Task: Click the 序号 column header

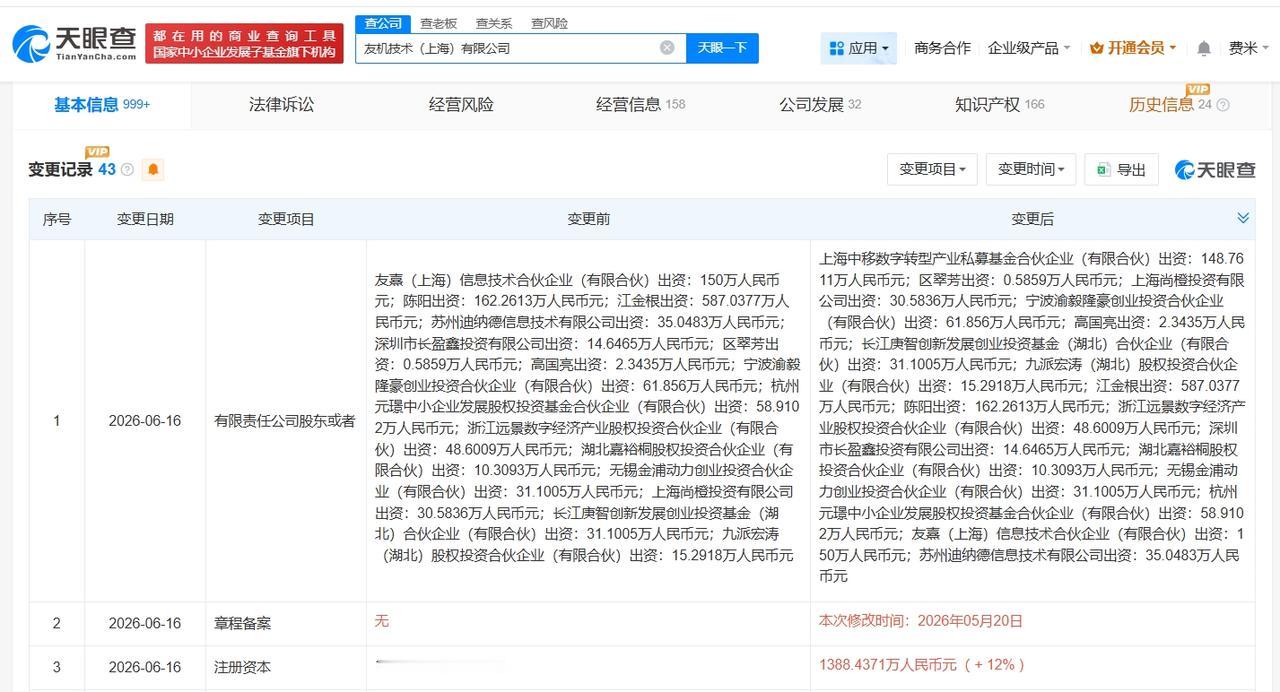Action: pyautogui.click(x=57, y=219)
